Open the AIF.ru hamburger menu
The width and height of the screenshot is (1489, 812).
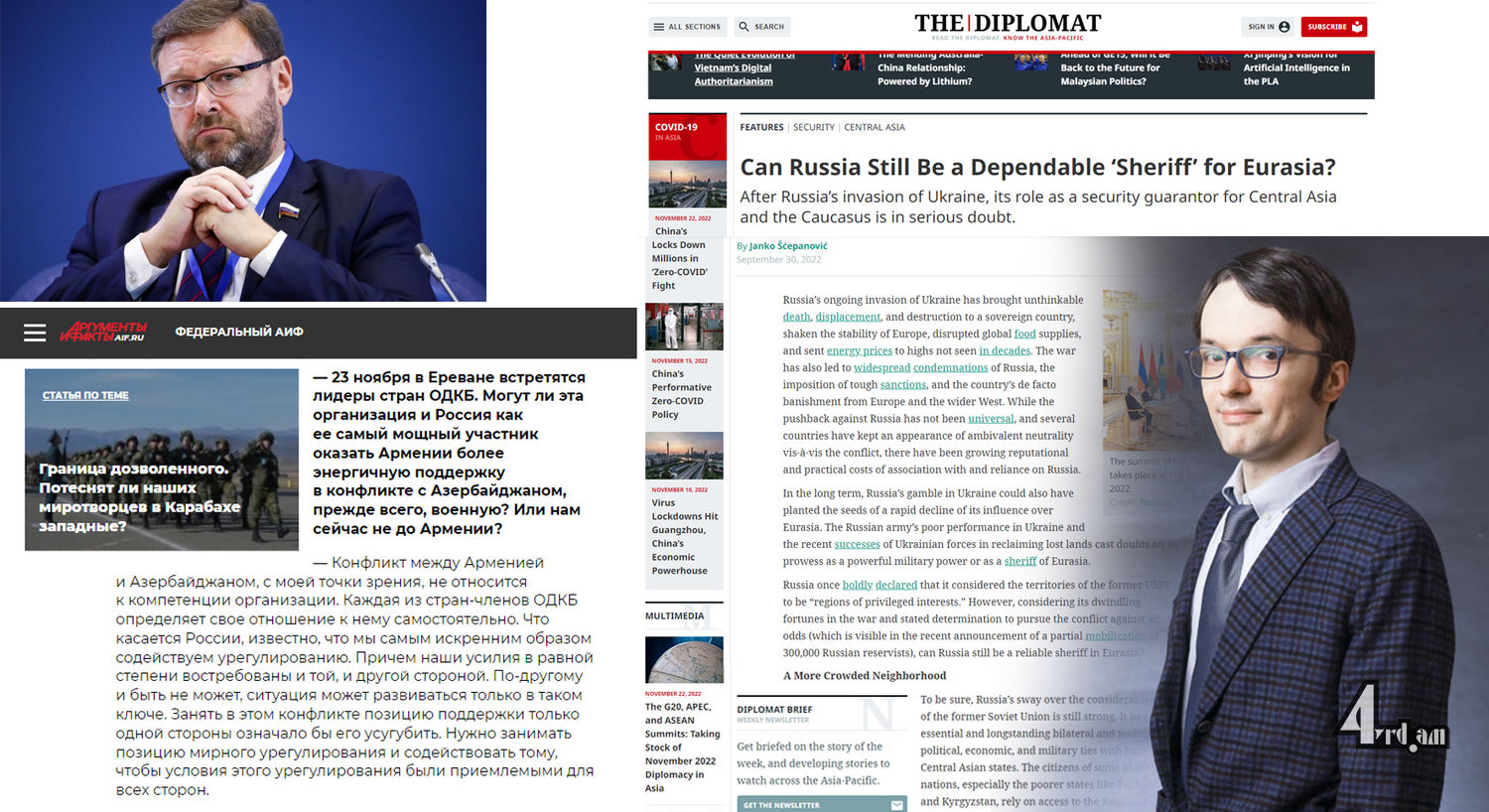tap(35, 333)
